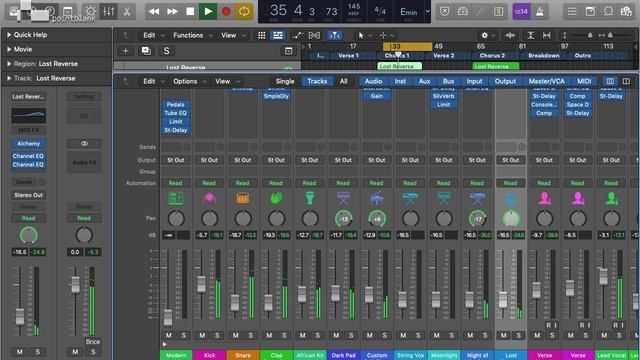Filter mixer by Audio channels
This screenshot has width=640, height=360.
373,81
